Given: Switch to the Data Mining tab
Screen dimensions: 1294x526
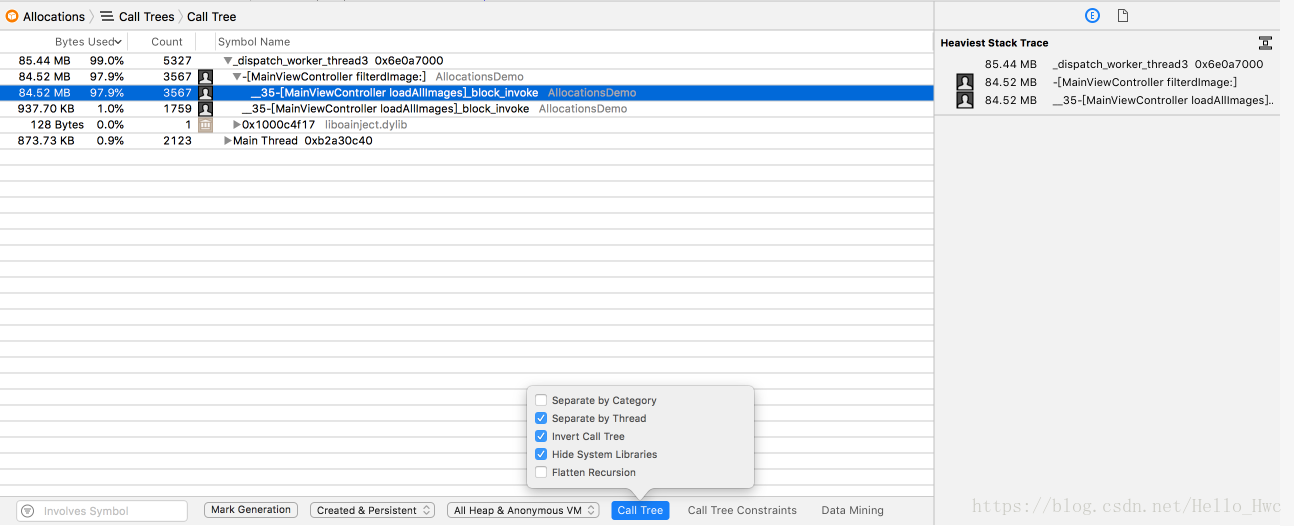Looking at the screenshot, I should [852, 510].
